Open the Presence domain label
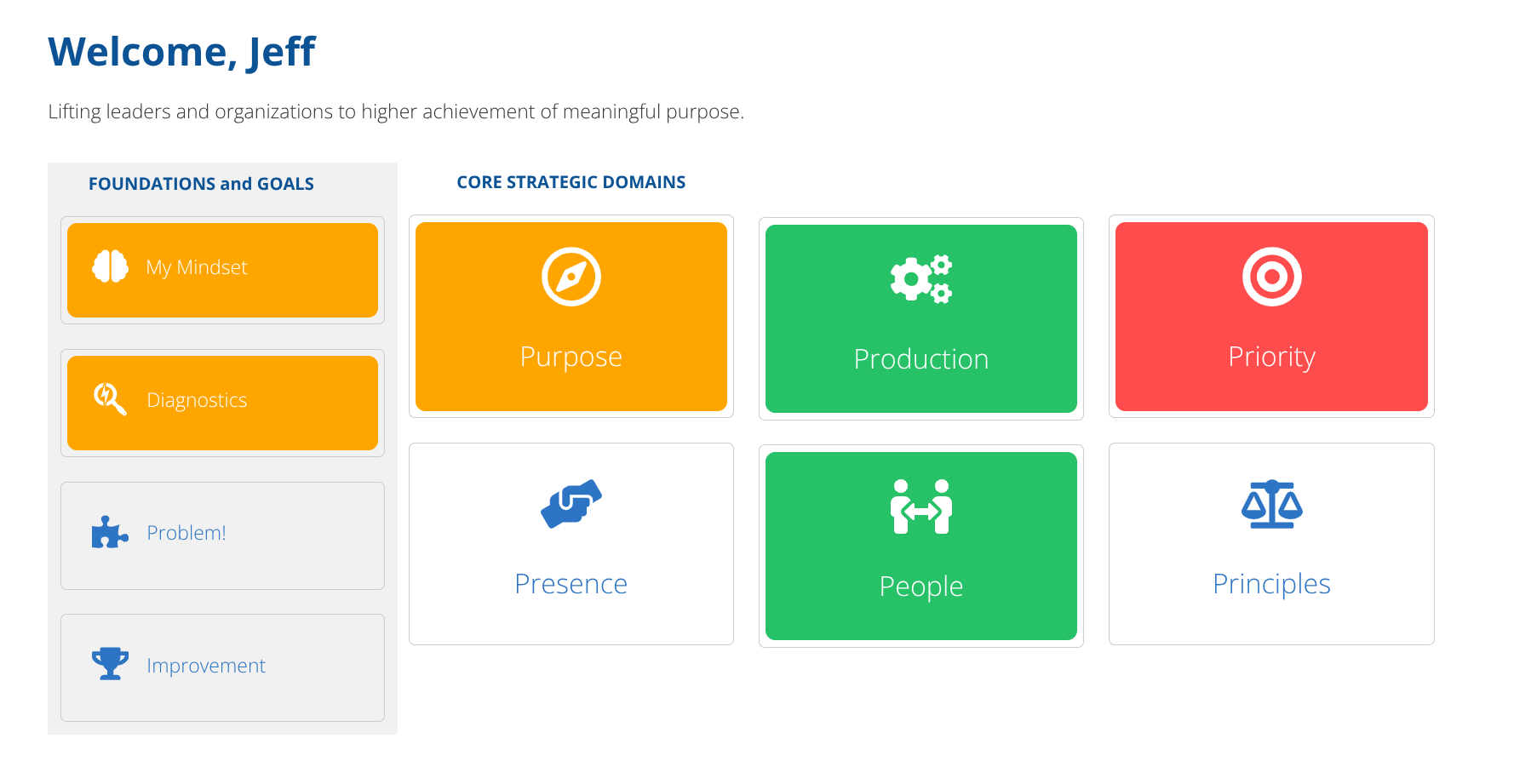This screenshot has height=784, width=1514. tap(571, 584)
